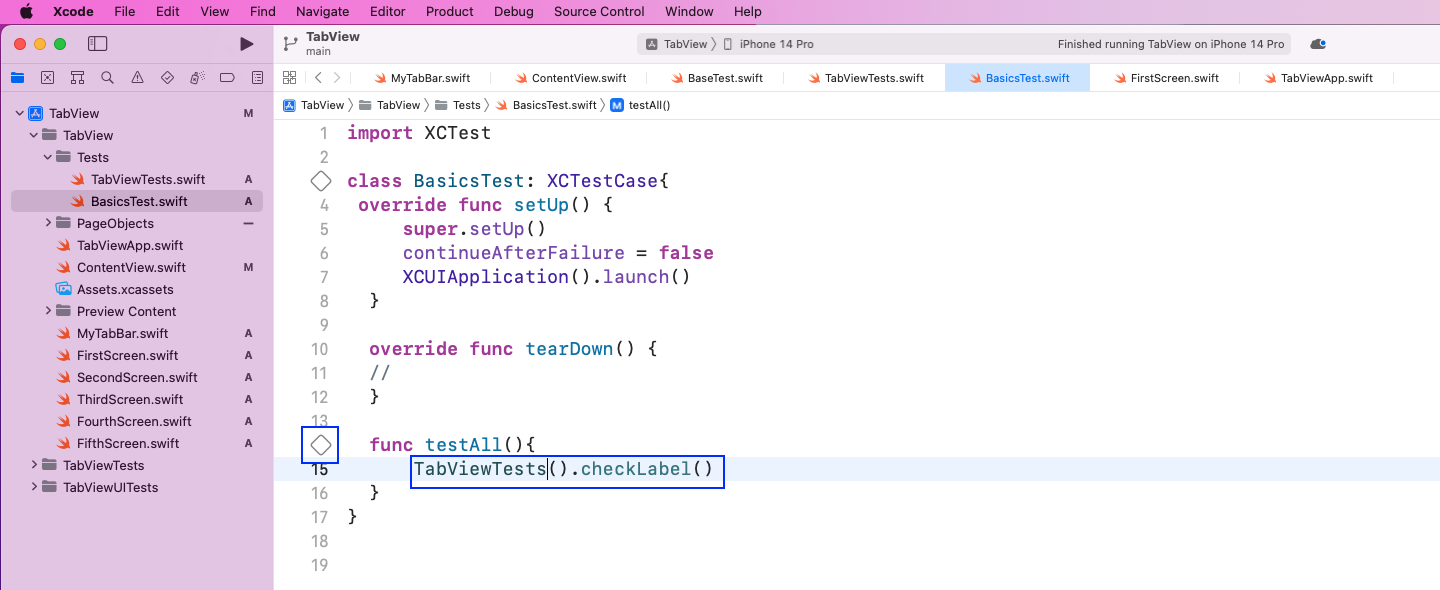Select BasicsTest.swift in the navigator
Screen dimensions: 1440x590
[x=137, y=201]
